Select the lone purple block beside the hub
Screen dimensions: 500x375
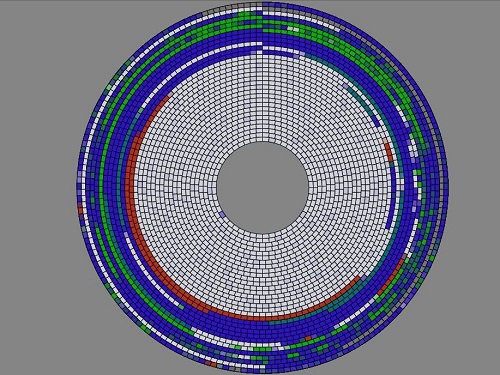coord(222,214)
